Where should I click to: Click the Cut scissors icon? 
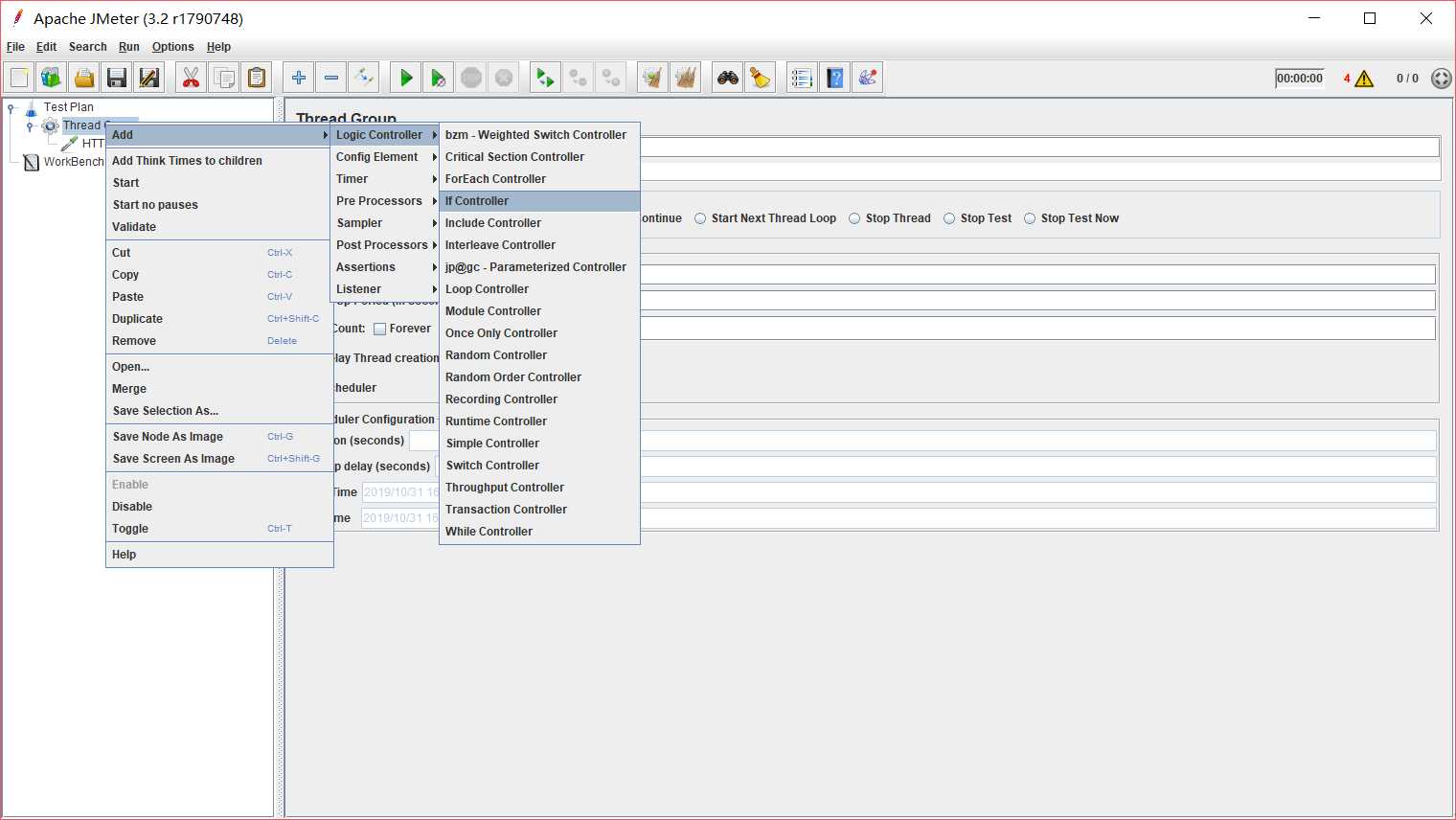tap(192, 78)
